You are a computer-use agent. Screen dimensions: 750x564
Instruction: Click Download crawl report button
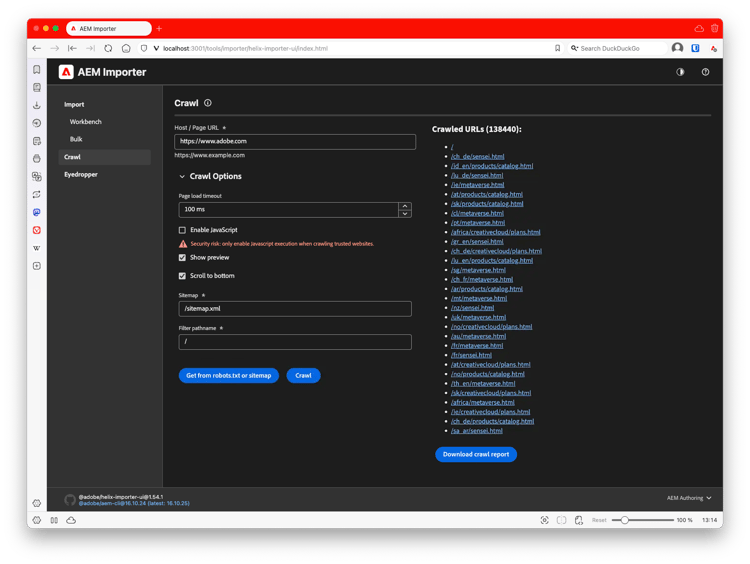[x=476, y=454]
